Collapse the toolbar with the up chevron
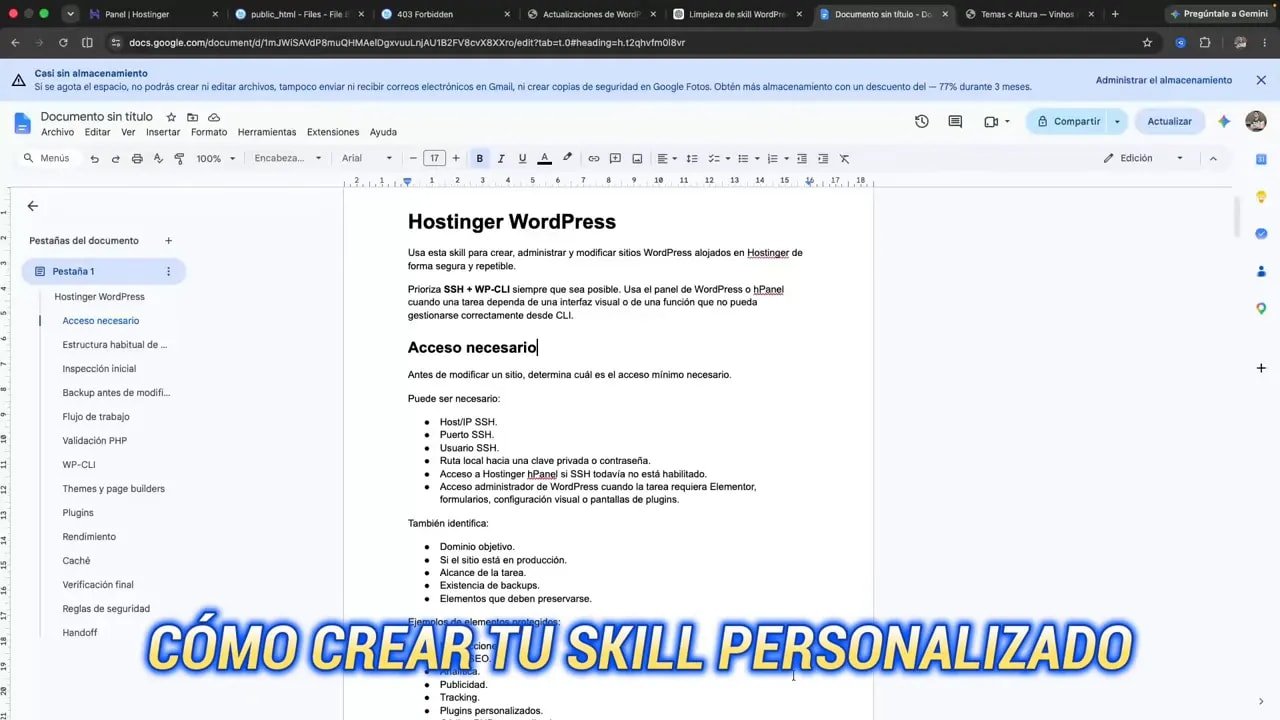This screenshot has width=1280, height=720. tap(1213, 158)
